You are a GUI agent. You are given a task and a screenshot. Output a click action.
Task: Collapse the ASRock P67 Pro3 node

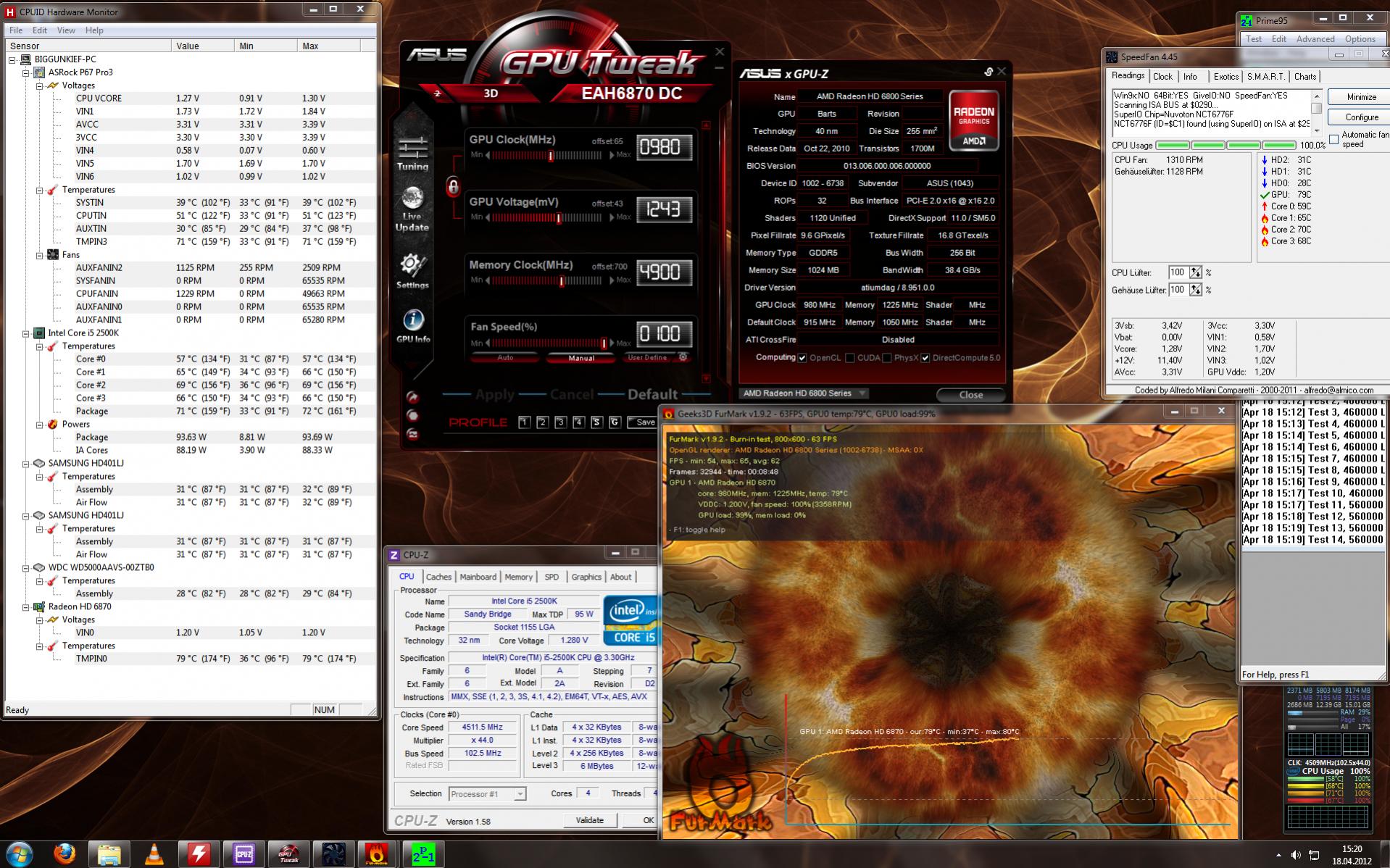(x=26, y=72)
